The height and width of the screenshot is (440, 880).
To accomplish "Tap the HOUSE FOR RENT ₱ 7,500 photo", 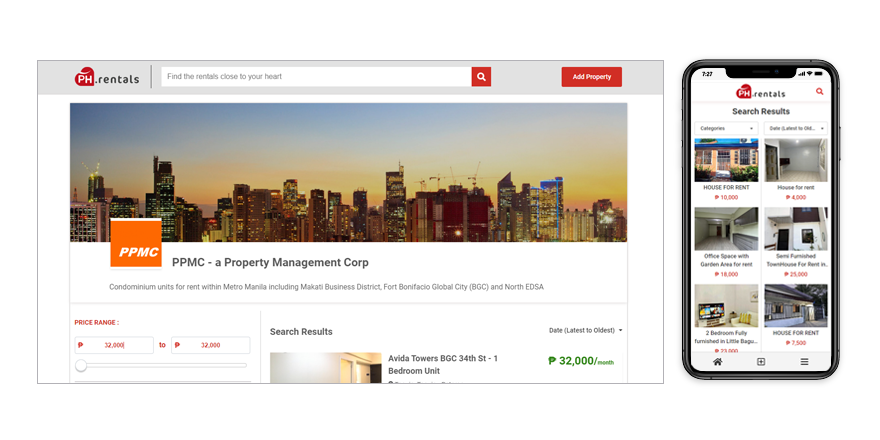I will pos(795,306).
